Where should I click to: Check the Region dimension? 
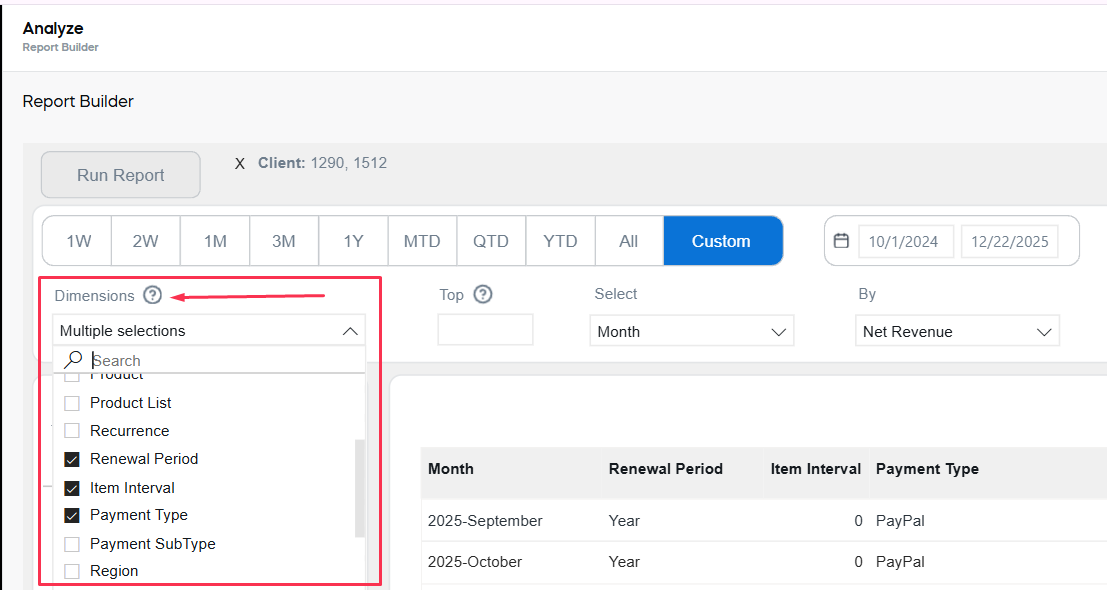point(71,570)
